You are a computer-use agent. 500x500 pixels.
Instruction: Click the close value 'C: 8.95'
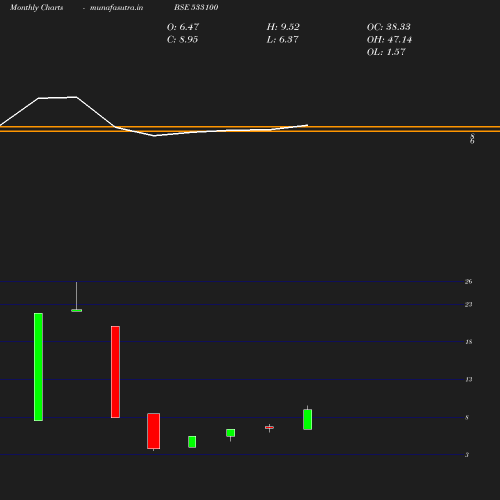(x=182, y=40)
